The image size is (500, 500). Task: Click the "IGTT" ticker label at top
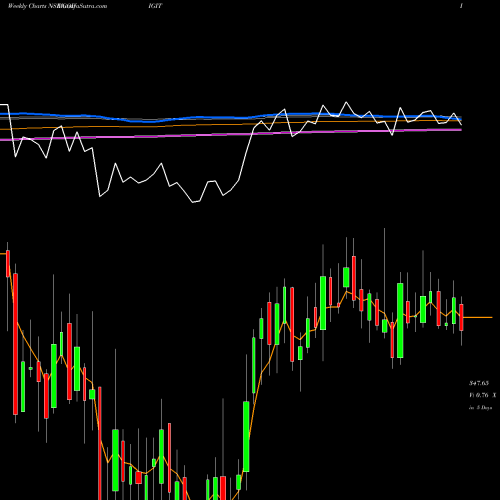pyautogui.click(x=155, y=6)
